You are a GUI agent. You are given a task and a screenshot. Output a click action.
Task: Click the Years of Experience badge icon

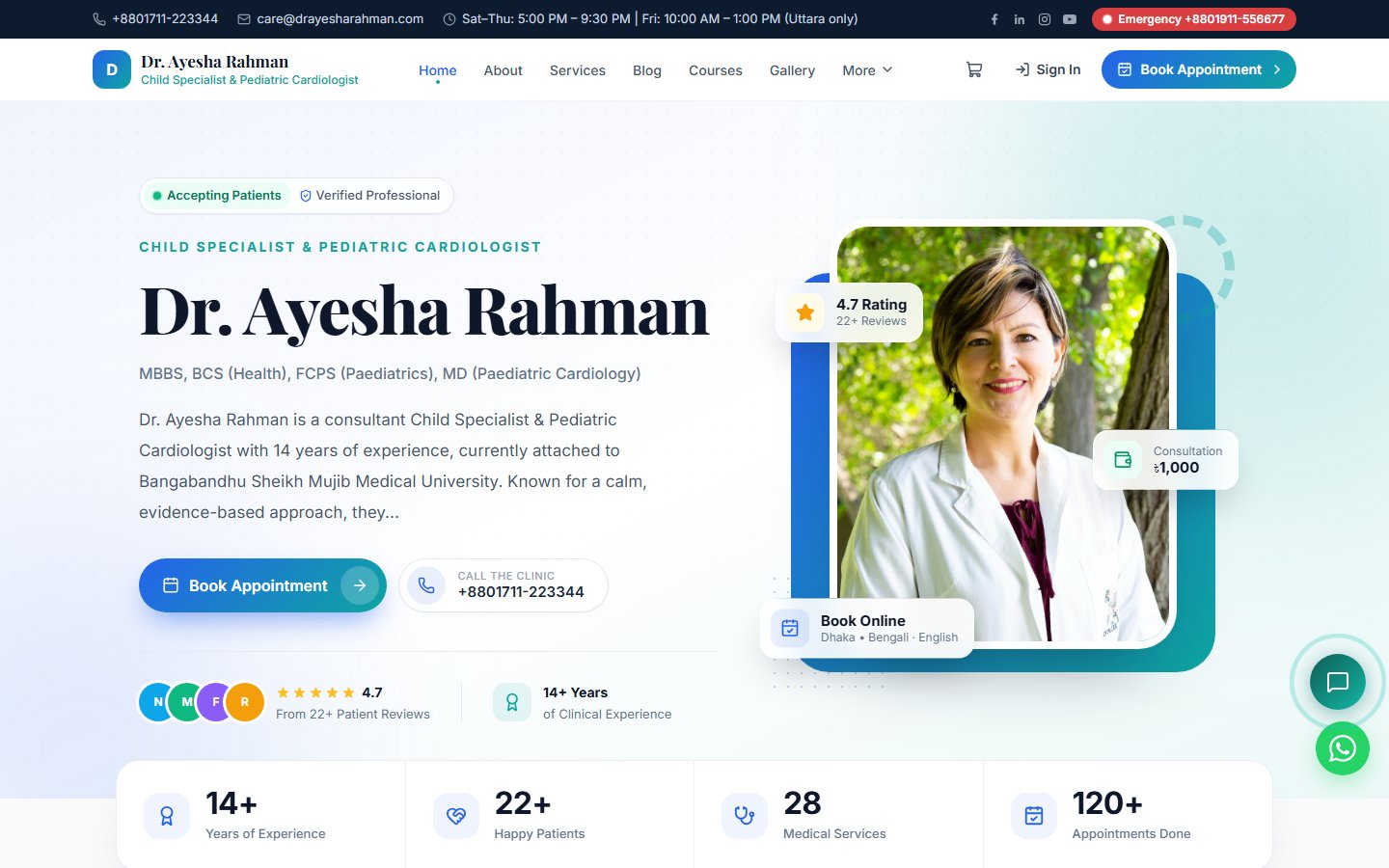pyautogui.click(x=167, y=816)
